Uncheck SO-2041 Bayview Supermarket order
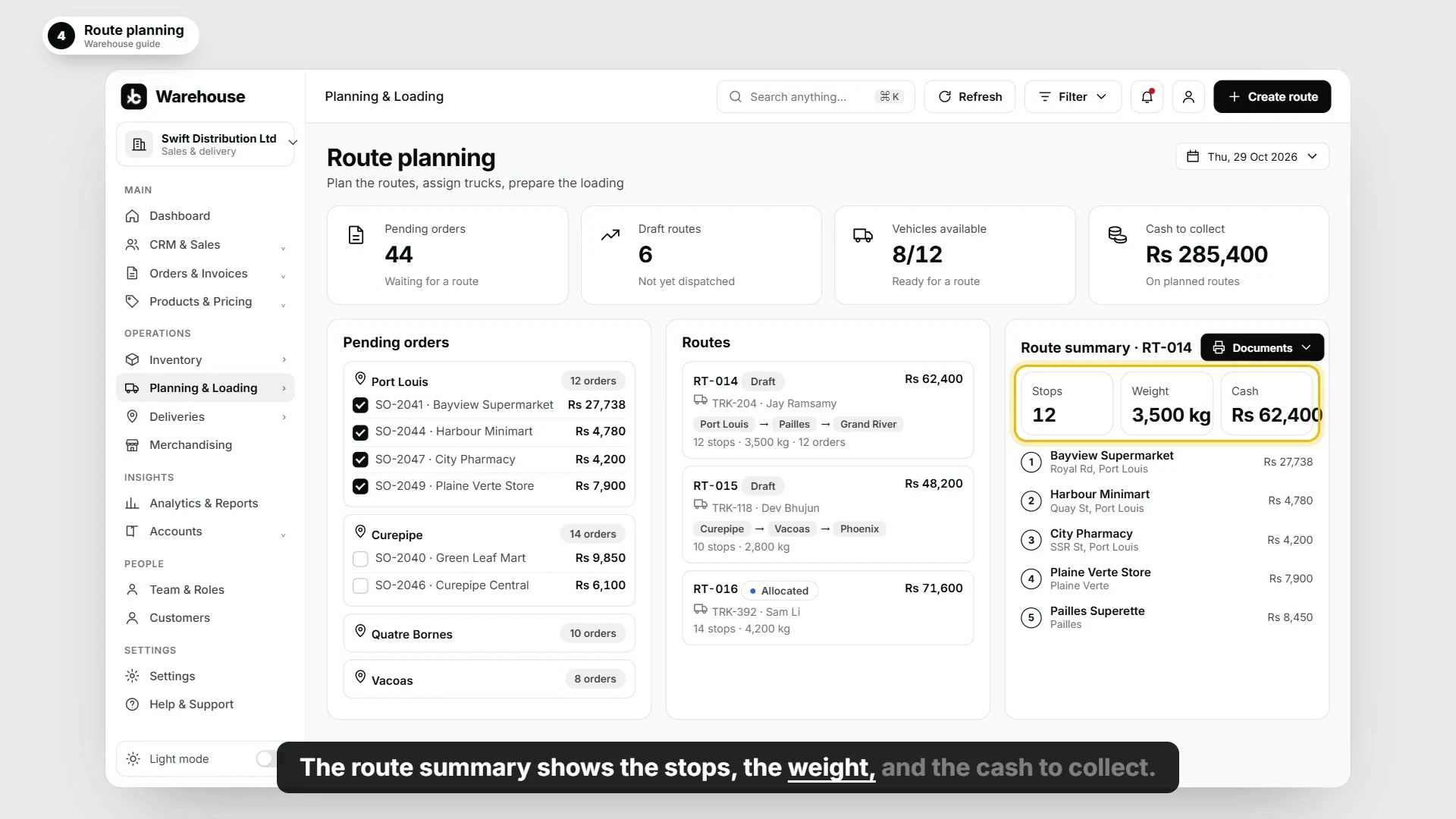1456x819 pixels. point(360,406)
